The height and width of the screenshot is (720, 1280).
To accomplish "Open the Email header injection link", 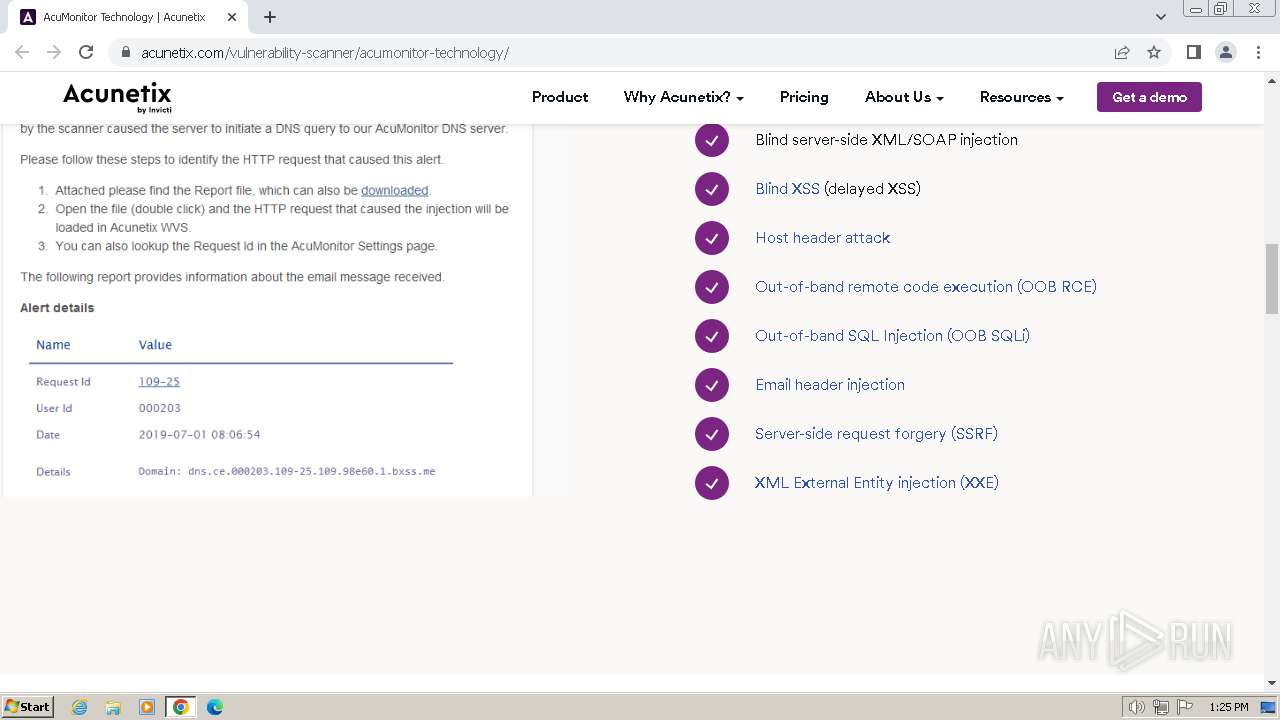I will [830, 385].
